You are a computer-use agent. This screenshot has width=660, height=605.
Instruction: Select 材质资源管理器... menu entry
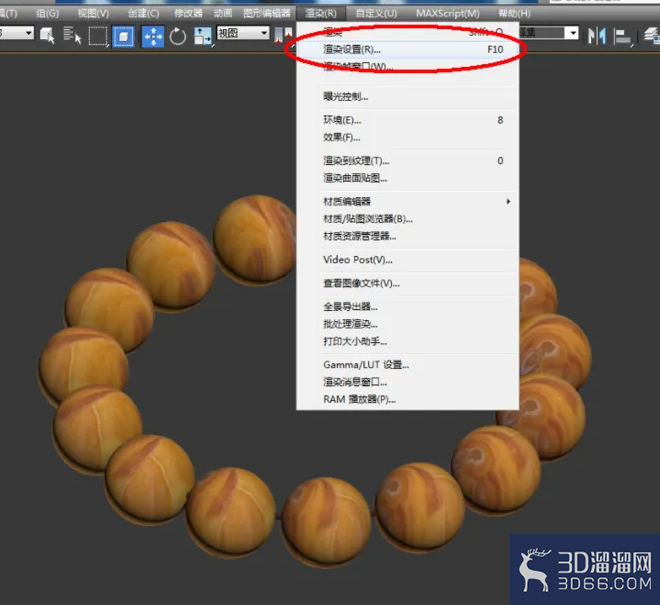coord(407,236)
